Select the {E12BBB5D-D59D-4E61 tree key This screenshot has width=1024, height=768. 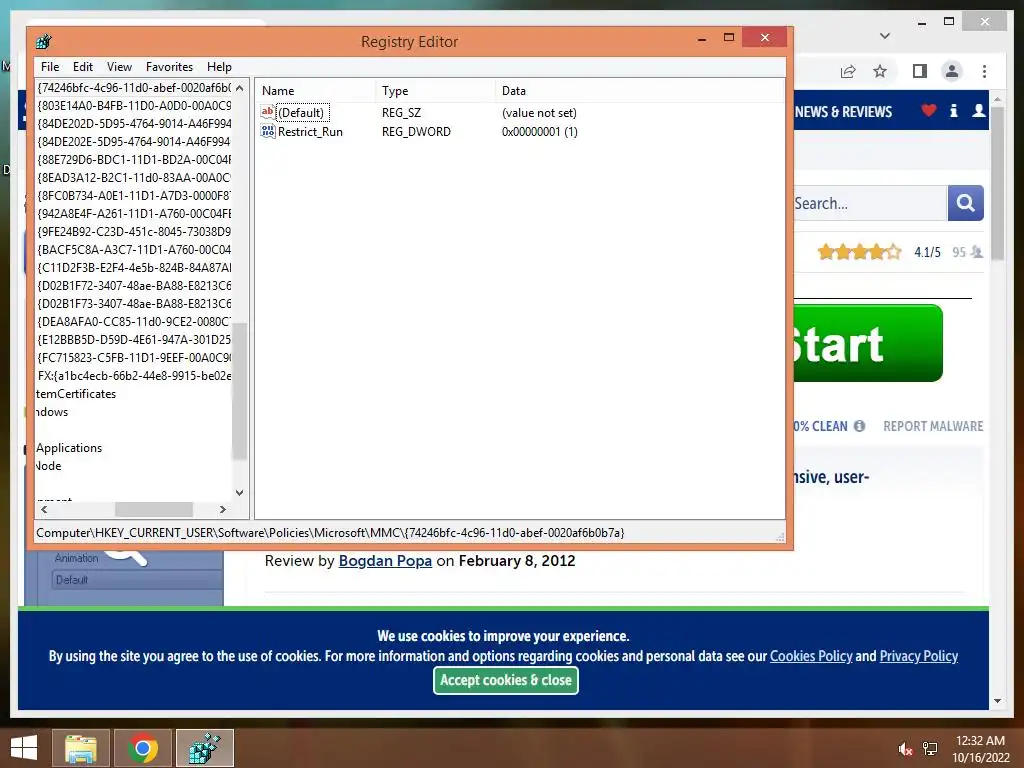(x=134, y=340)
